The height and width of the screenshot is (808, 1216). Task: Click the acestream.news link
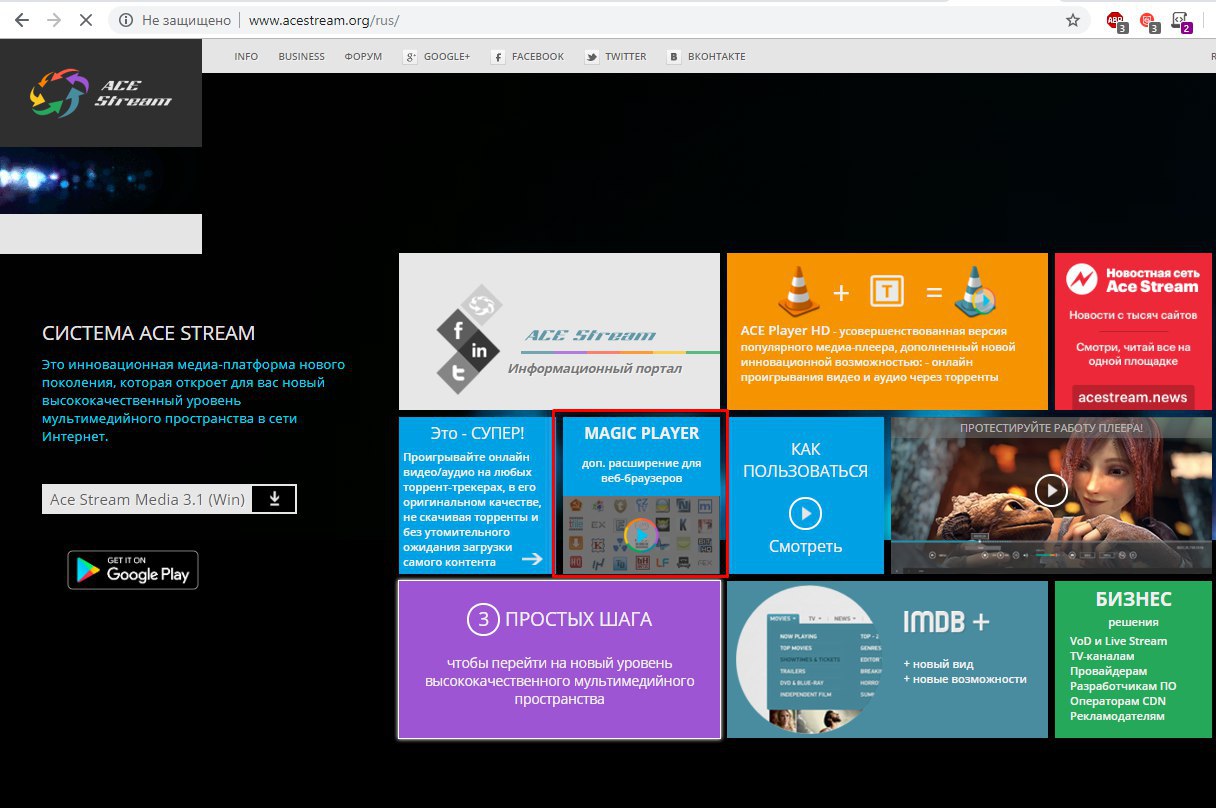point(1133,397)
